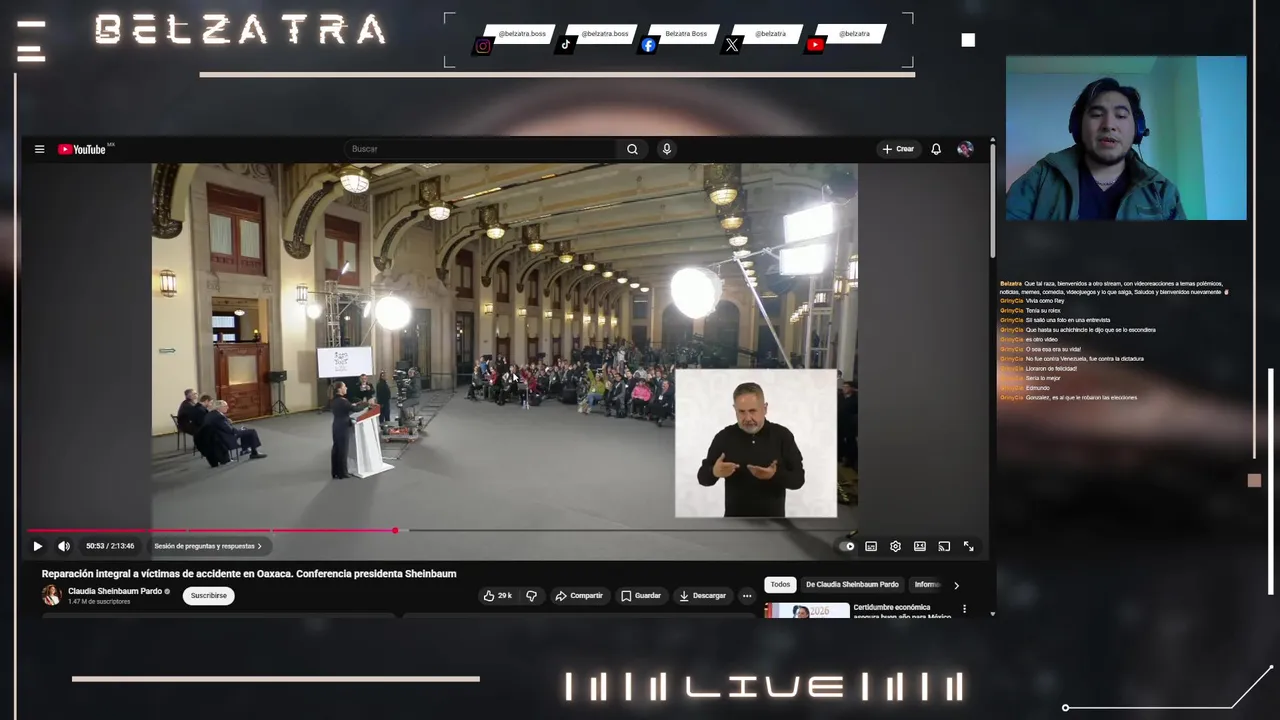The width and height of the screenshot is (1280, 720).
Task: Open options for Certidumbre económica video
Action: click(x=964, y=609)
